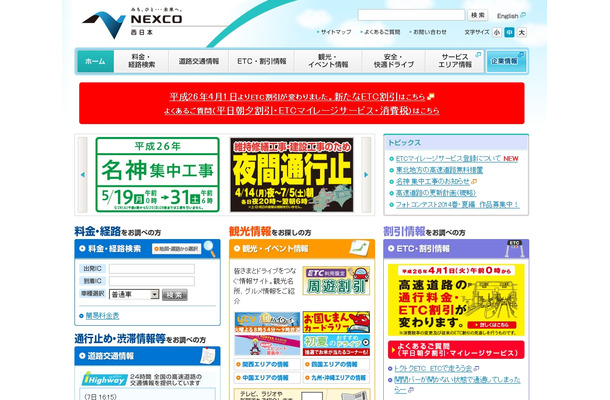Screen dimensions: 610x400
Task: Show next banner with right arrow
Action: pyautogui.click(x=366, y=175)
